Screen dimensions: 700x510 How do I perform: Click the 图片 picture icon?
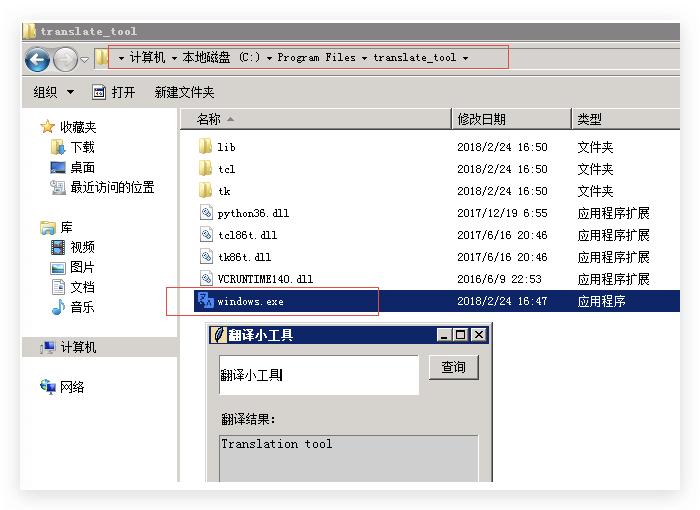point(58,268)
